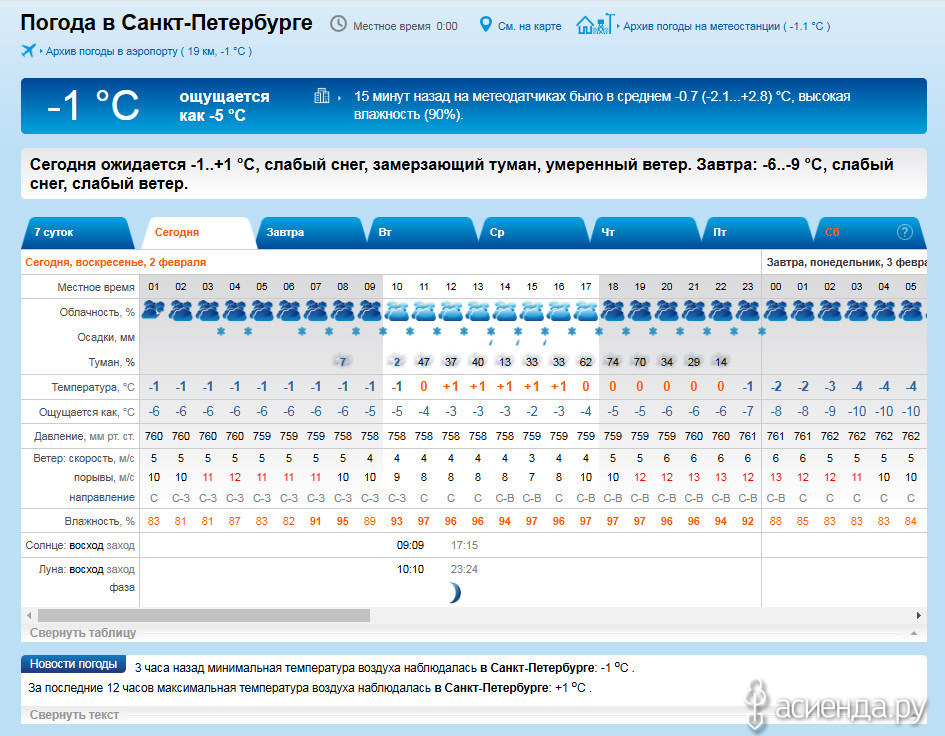This screenshot has height=736, width=945.
Task: Click the right scroll arrow of table
Action: pos(918,615)
